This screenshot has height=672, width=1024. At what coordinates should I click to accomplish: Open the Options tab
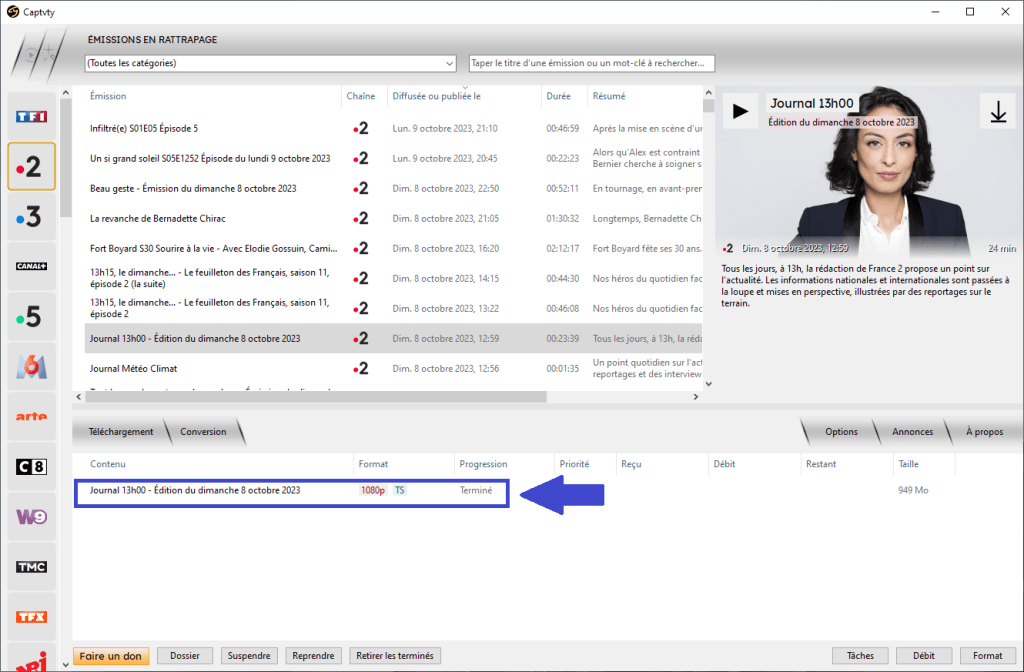pos(841,432)
